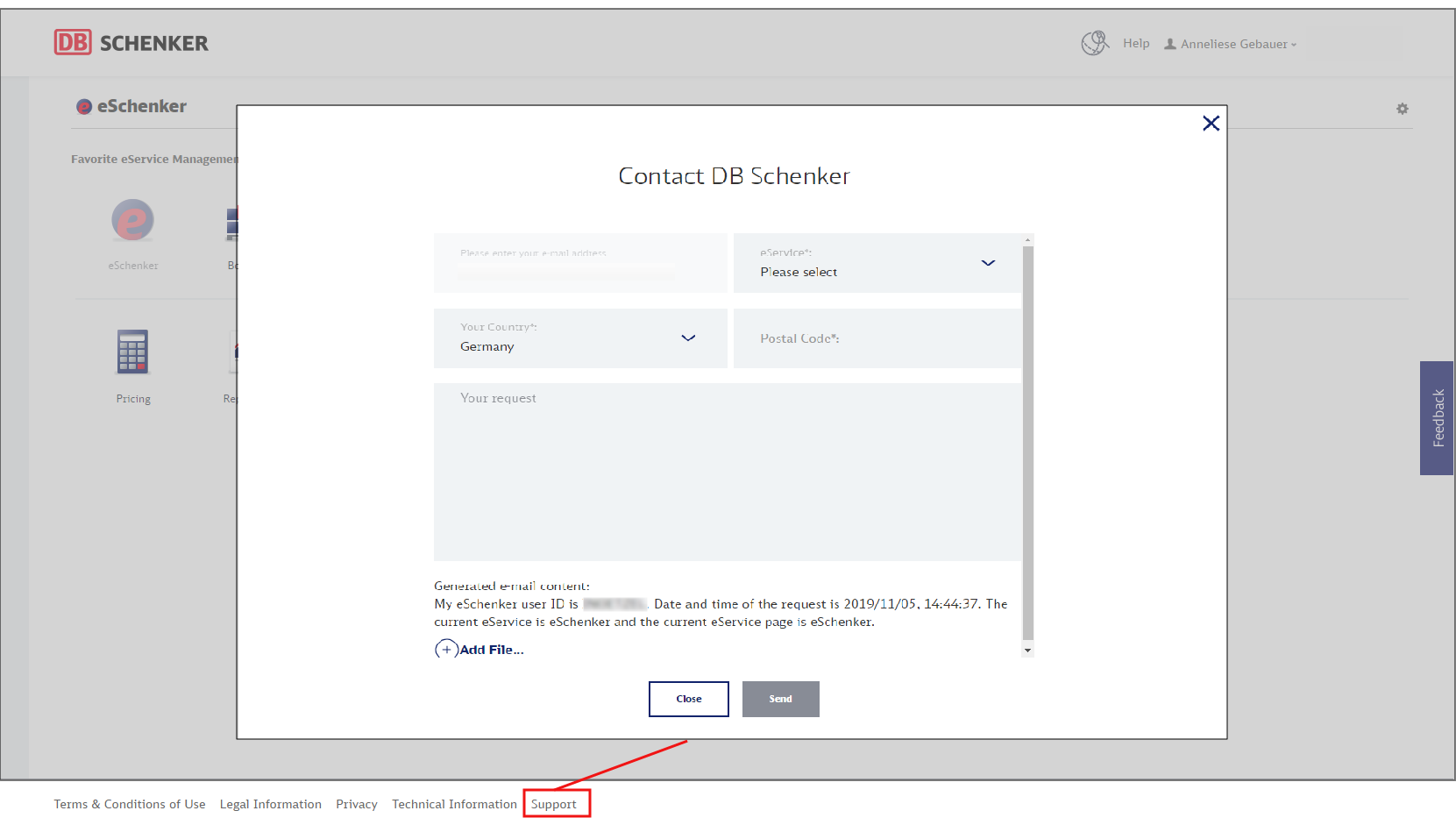Click the DB Schenker logo
The height and width of the screenshot is (825, 1456).
point(131,42)
